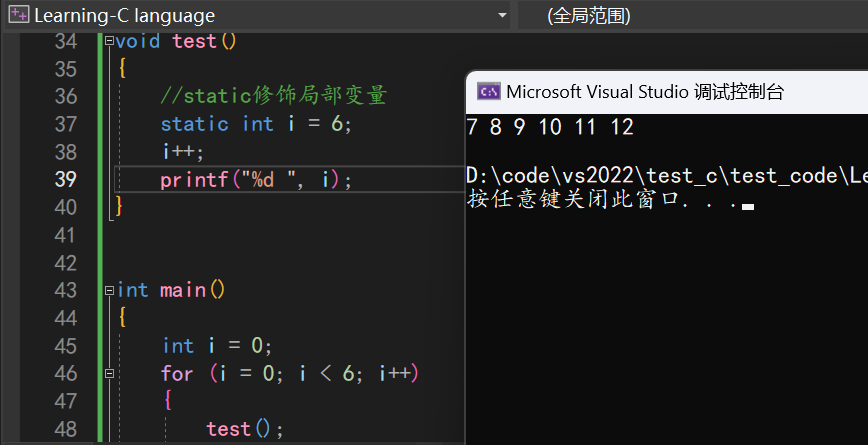Screen dimensions: 868x445
Task: Click the static int i = 6; line
Action: [x=256, y=124]
